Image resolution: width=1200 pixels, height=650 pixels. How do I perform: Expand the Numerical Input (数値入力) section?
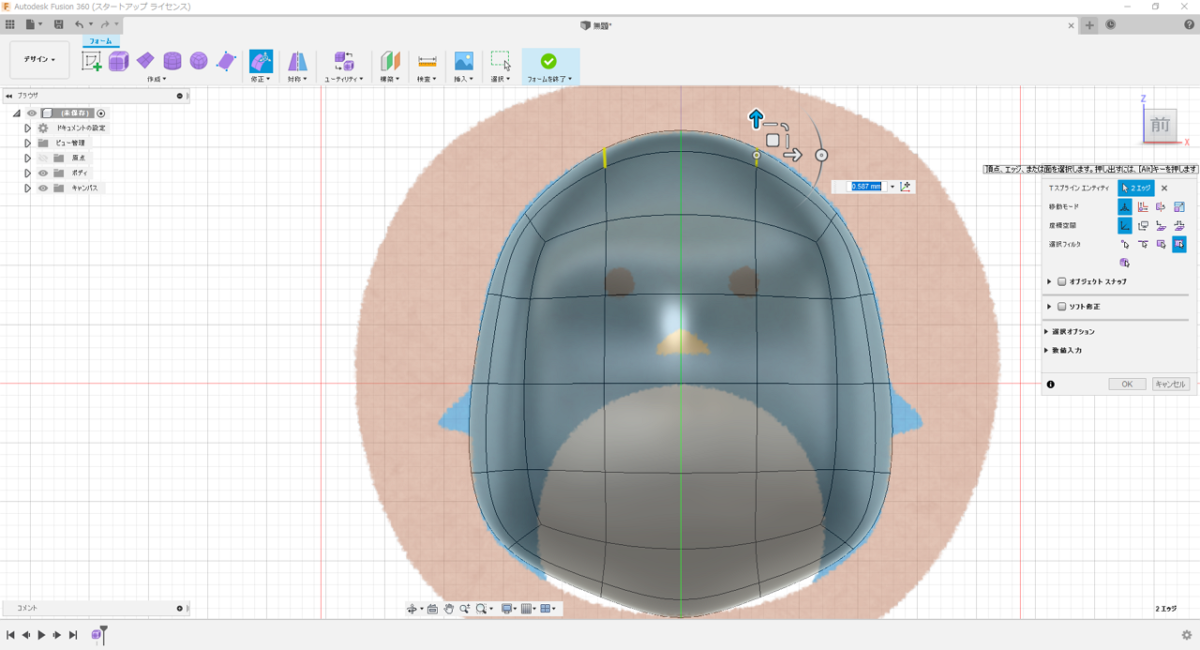point(1047,351)
